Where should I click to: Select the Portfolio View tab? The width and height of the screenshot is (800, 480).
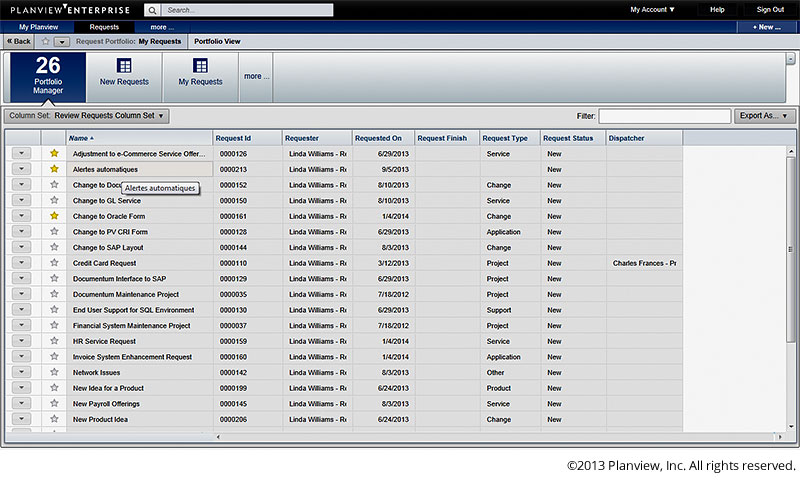(217, 41)
